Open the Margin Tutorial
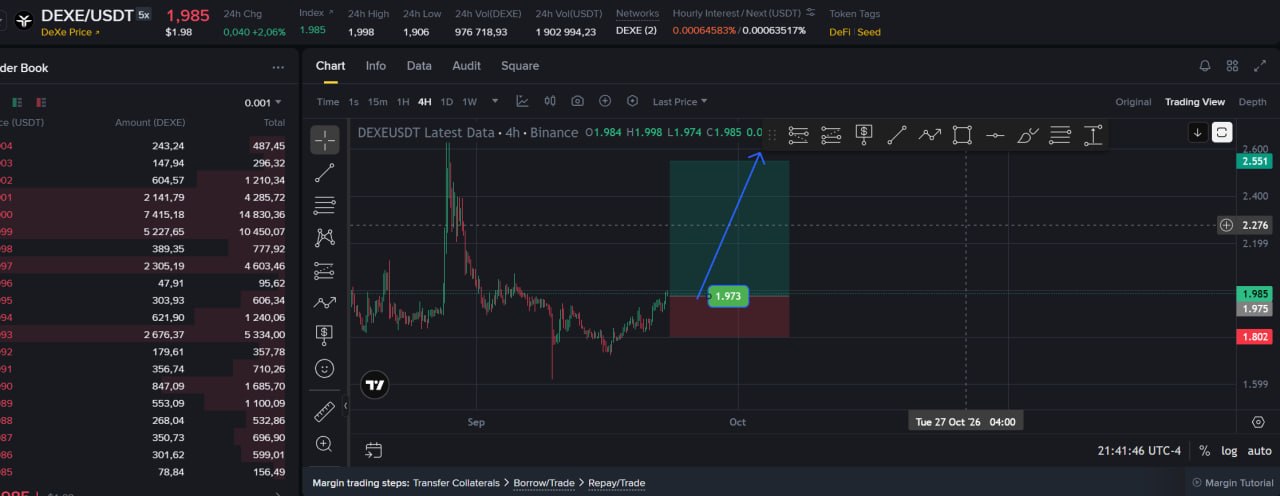Screen dimensions: 1280x496 pyautogui.click(x=1233, y=483)
